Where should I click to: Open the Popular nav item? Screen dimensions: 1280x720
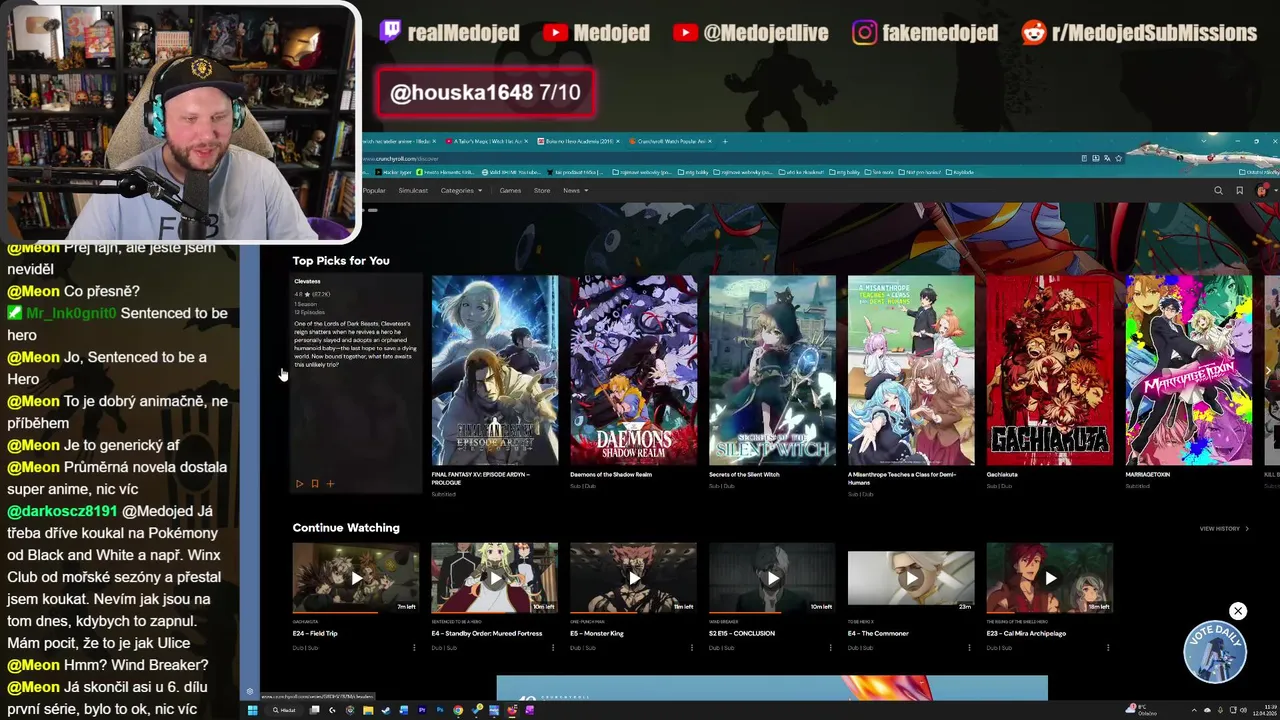[374, 190]
